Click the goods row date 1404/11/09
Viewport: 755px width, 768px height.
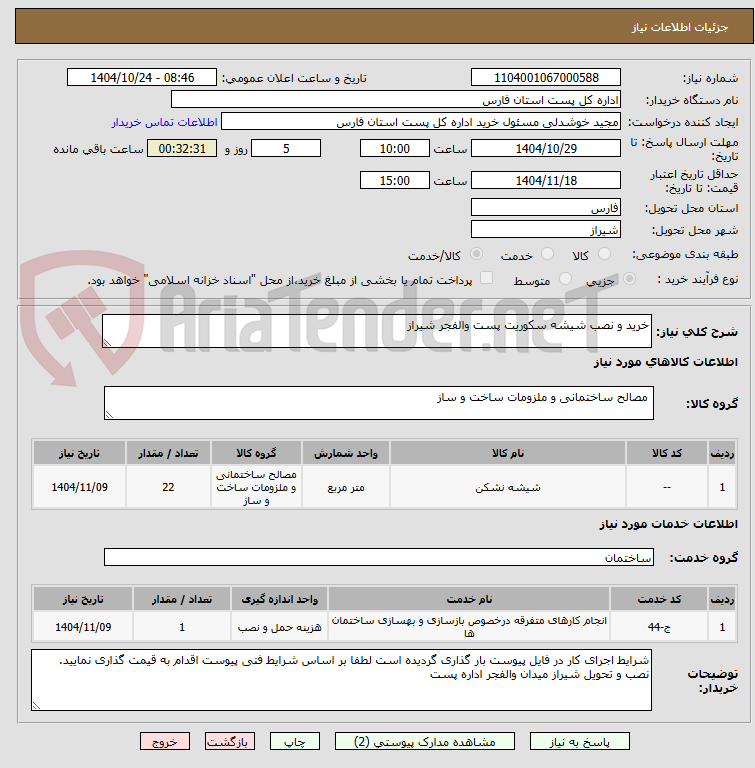pos(79,487)
